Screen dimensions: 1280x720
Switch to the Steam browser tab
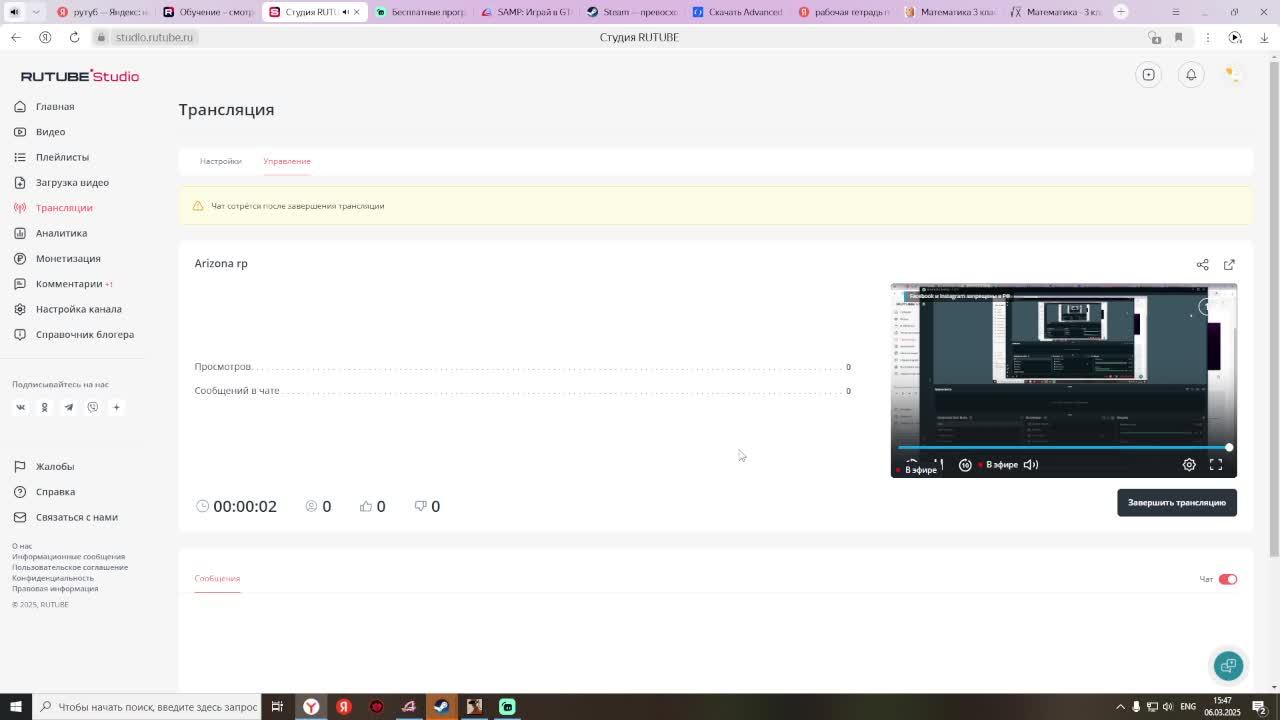pos(632,12)
